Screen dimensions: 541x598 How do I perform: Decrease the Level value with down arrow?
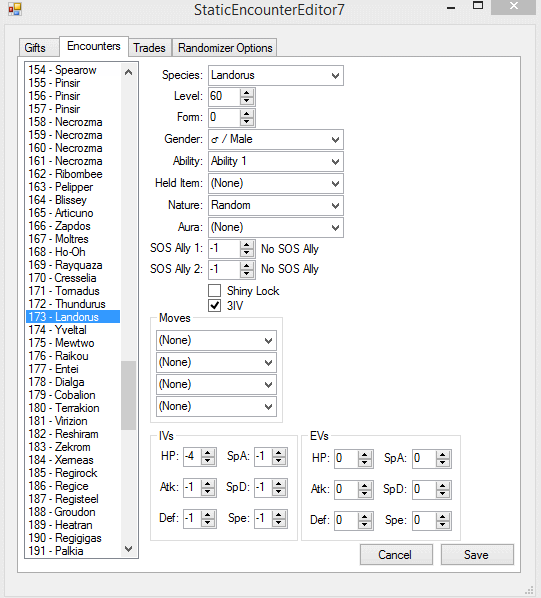click(247, 101)
